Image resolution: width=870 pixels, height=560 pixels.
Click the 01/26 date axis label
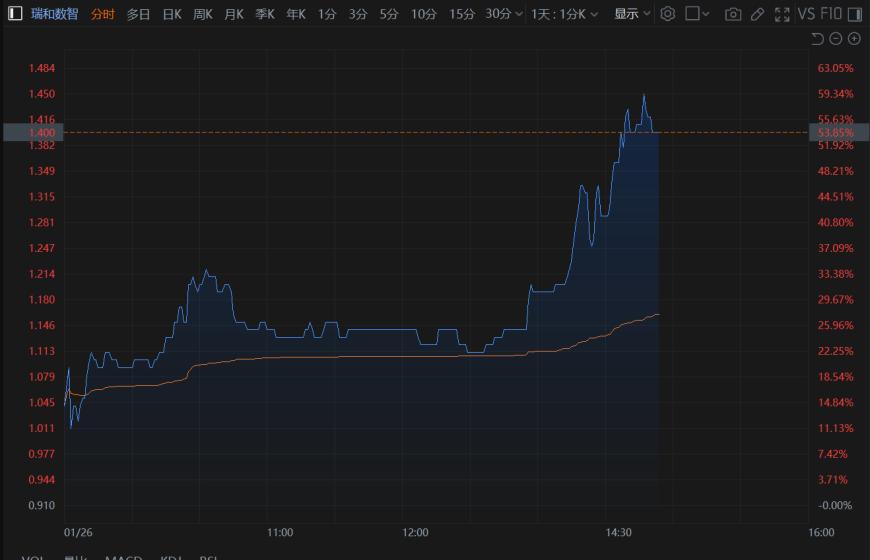click(x=78, y=532)
